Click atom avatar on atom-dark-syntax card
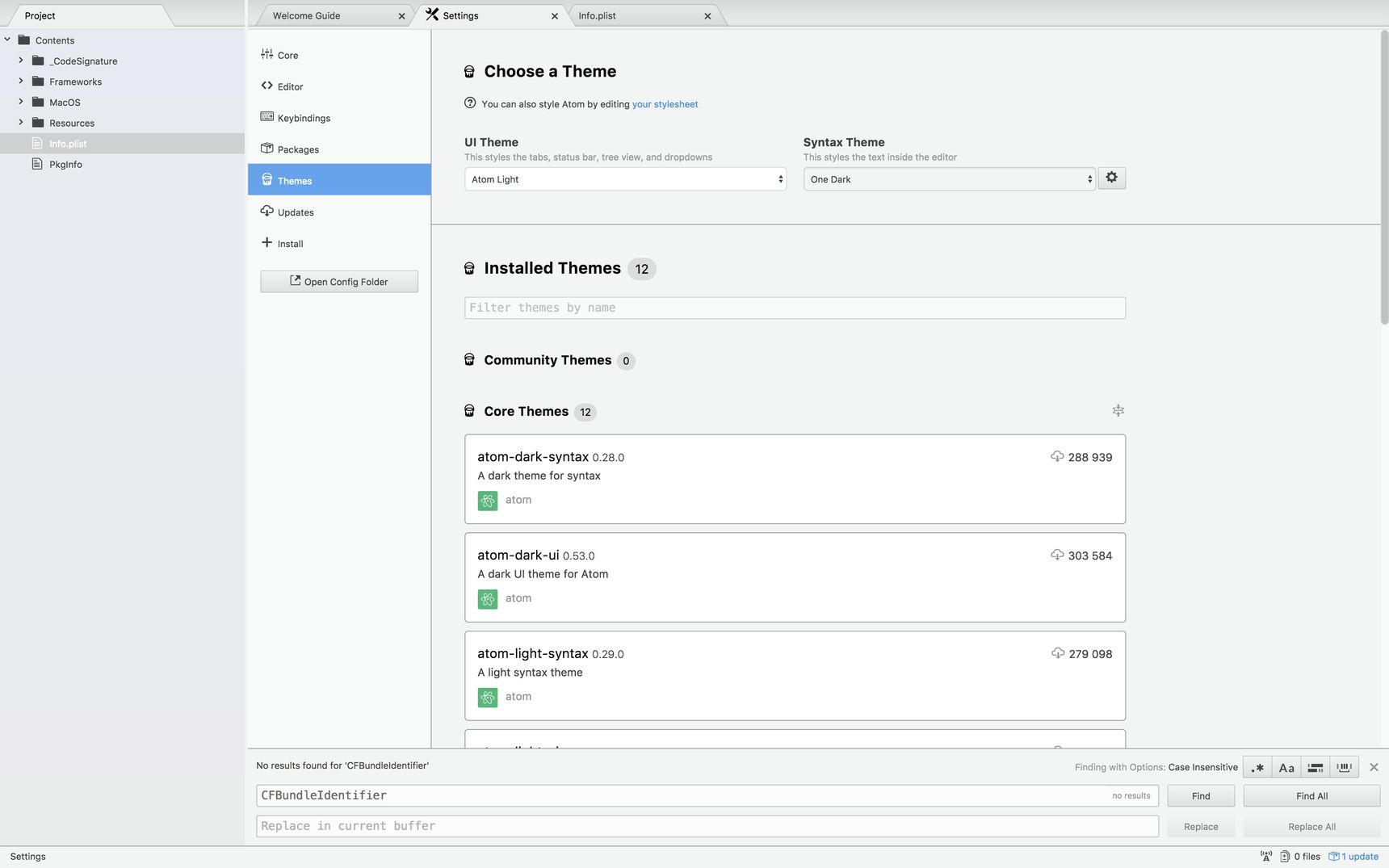Image resolution: width=1389 pixels, height=868 pixels. (488, 501)
